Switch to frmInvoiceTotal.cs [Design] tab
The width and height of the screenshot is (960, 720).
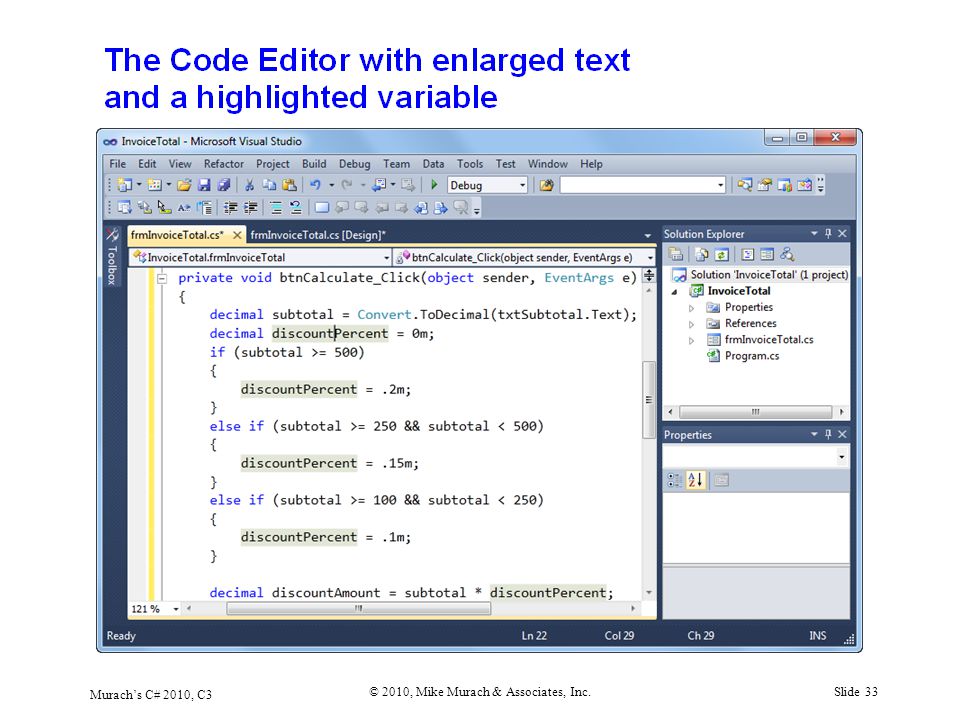click(x=318, y=235)
